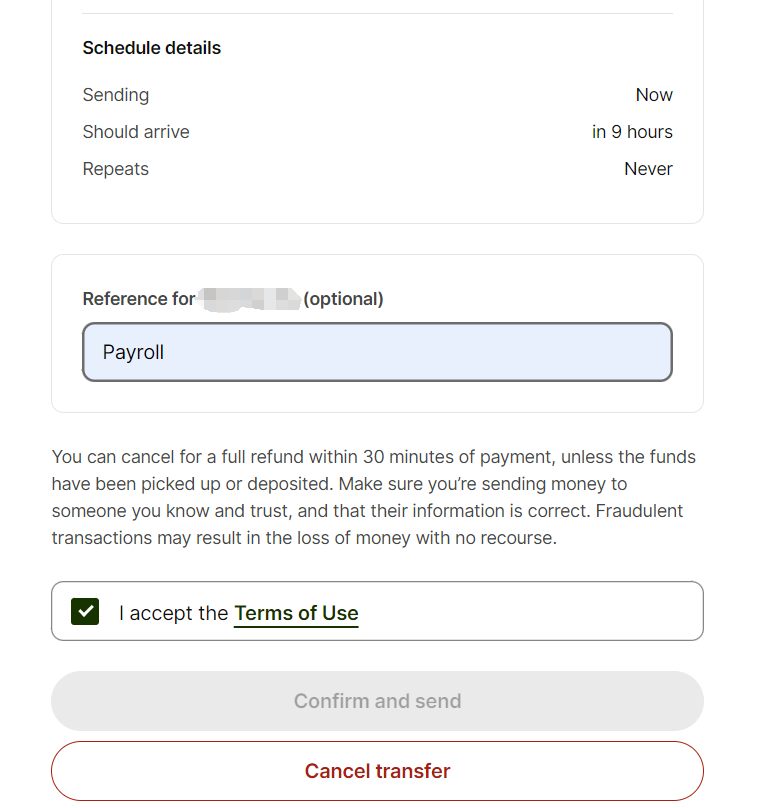Screen dimensions: 780x808
Task: Click the 'in 9 hours' arrival value
Action: 632,132
